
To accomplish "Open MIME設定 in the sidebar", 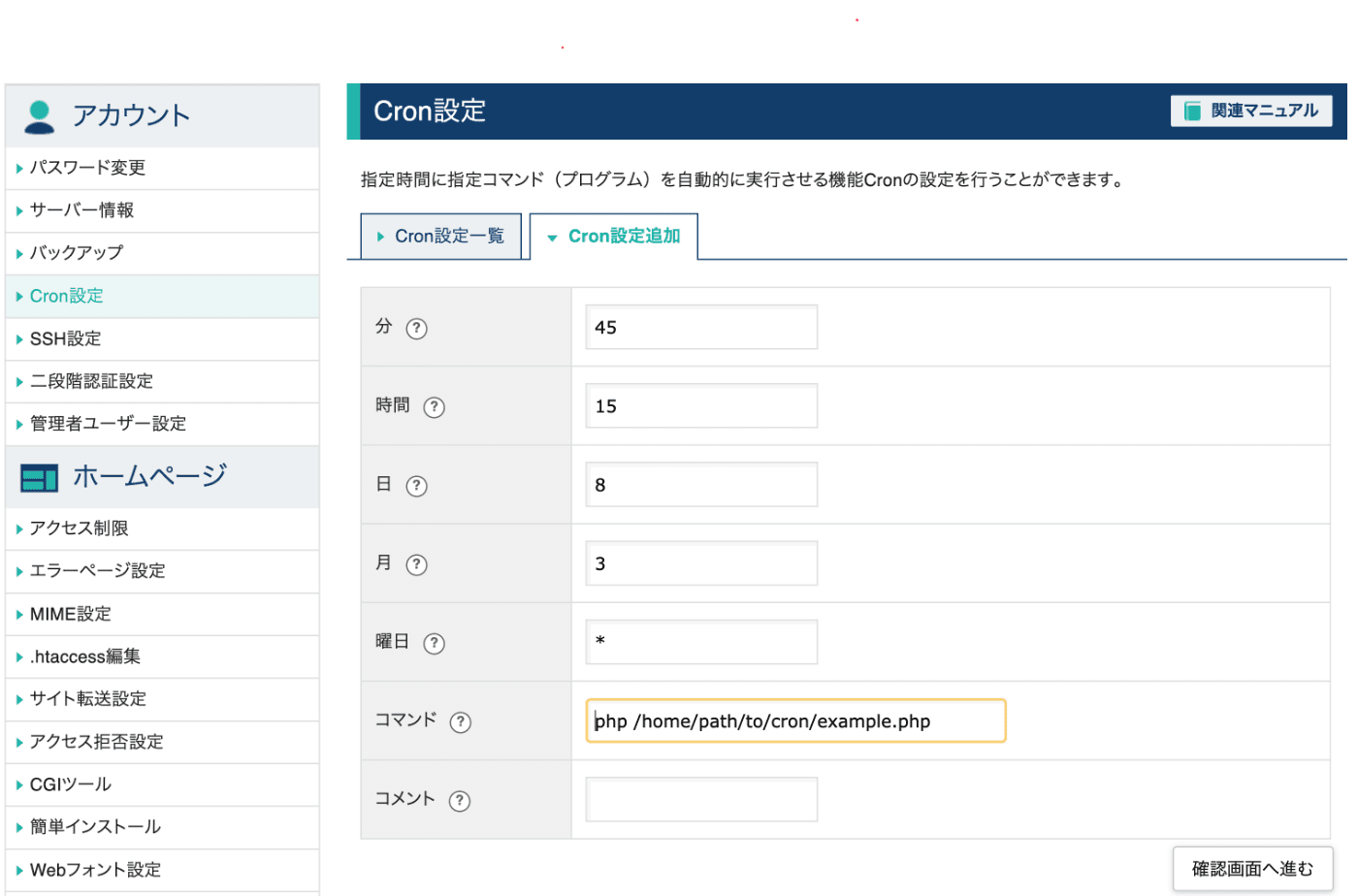I will tap(162, 614).
